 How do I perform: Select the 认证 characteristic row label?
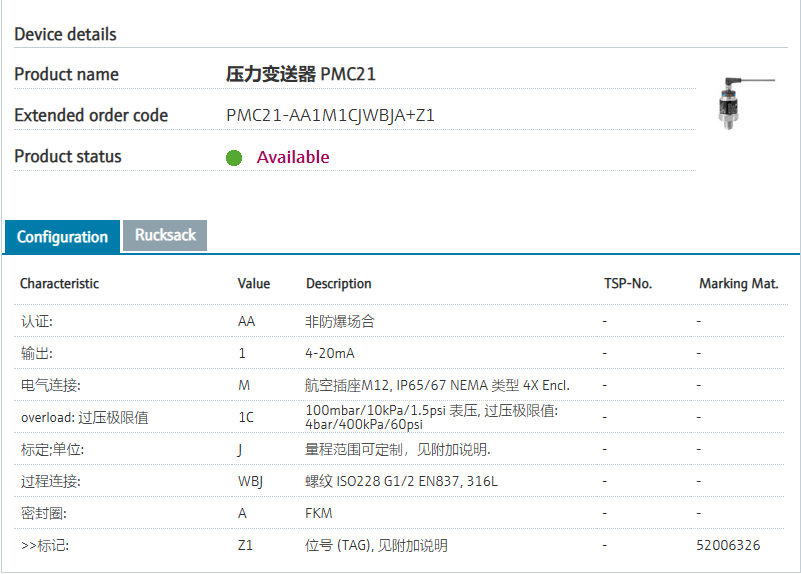[x=37, y=322]
